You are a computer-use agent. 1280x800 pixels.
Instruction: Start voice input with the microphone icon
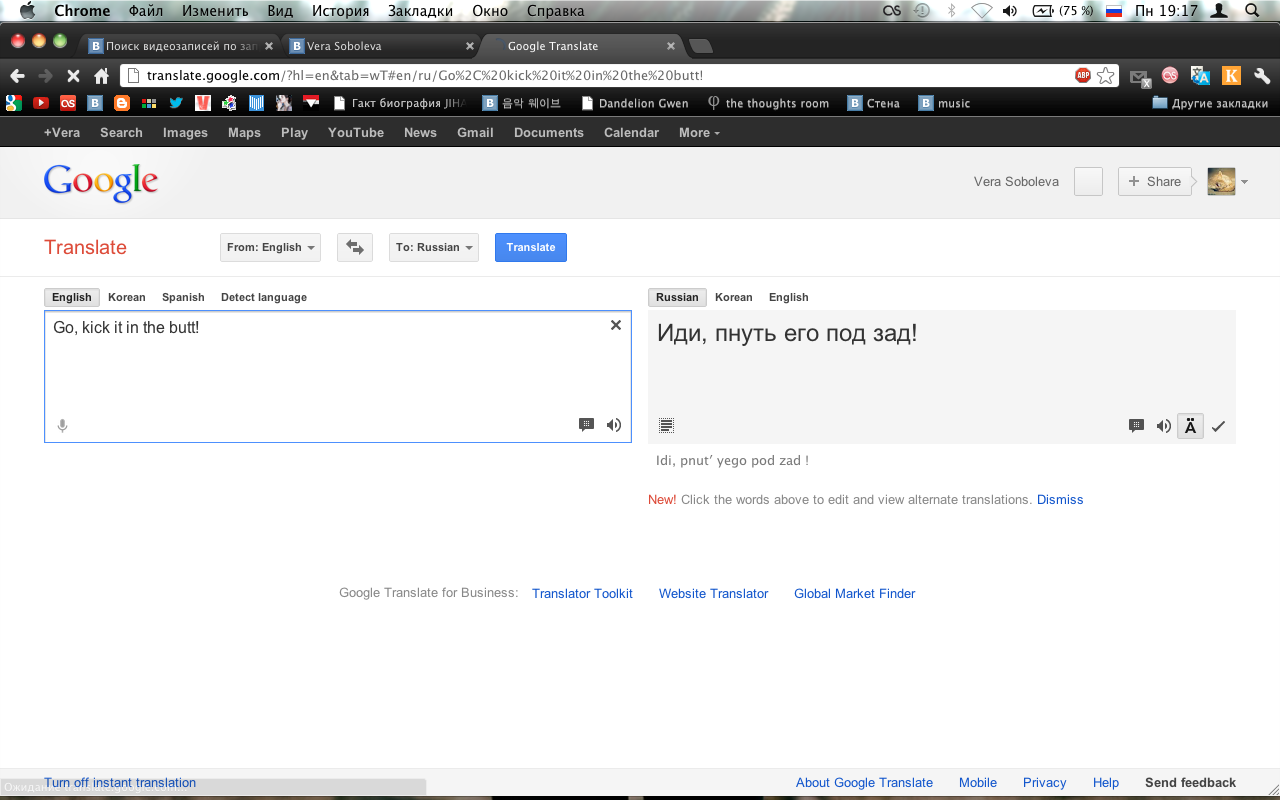point(62,426)
